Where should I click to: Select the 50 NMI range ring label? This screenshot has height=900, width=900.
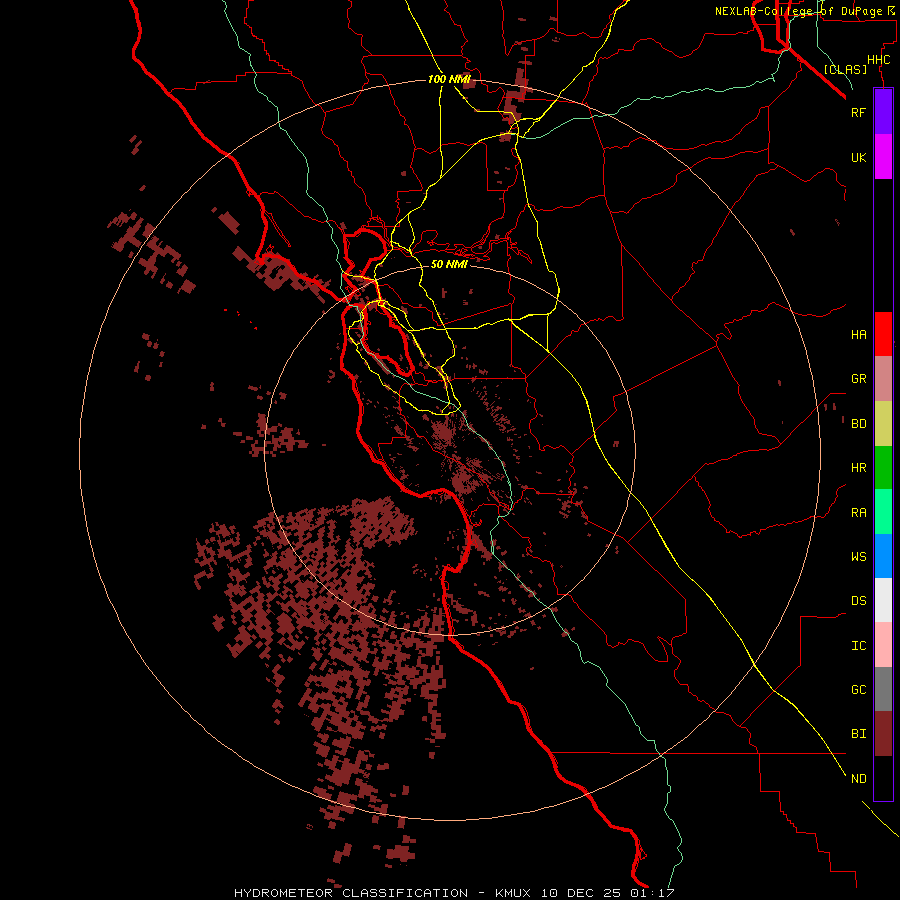(449, 264)
